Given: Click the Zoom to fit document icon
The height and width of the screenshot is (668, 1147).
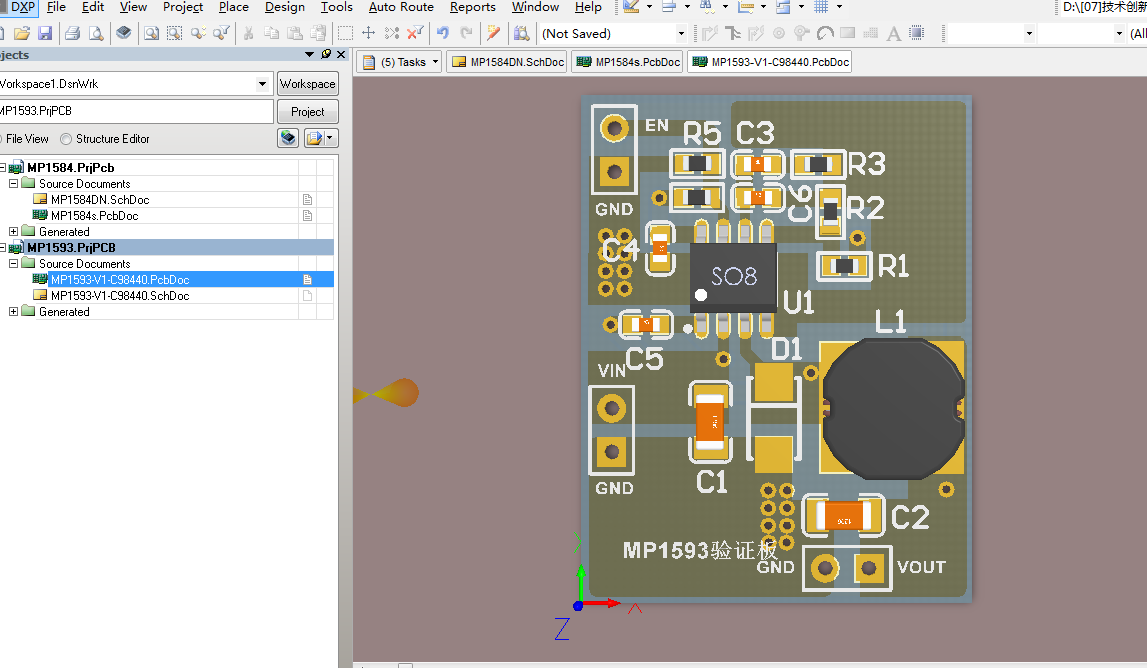Looking at the screenshot, I should pos(151,33).
